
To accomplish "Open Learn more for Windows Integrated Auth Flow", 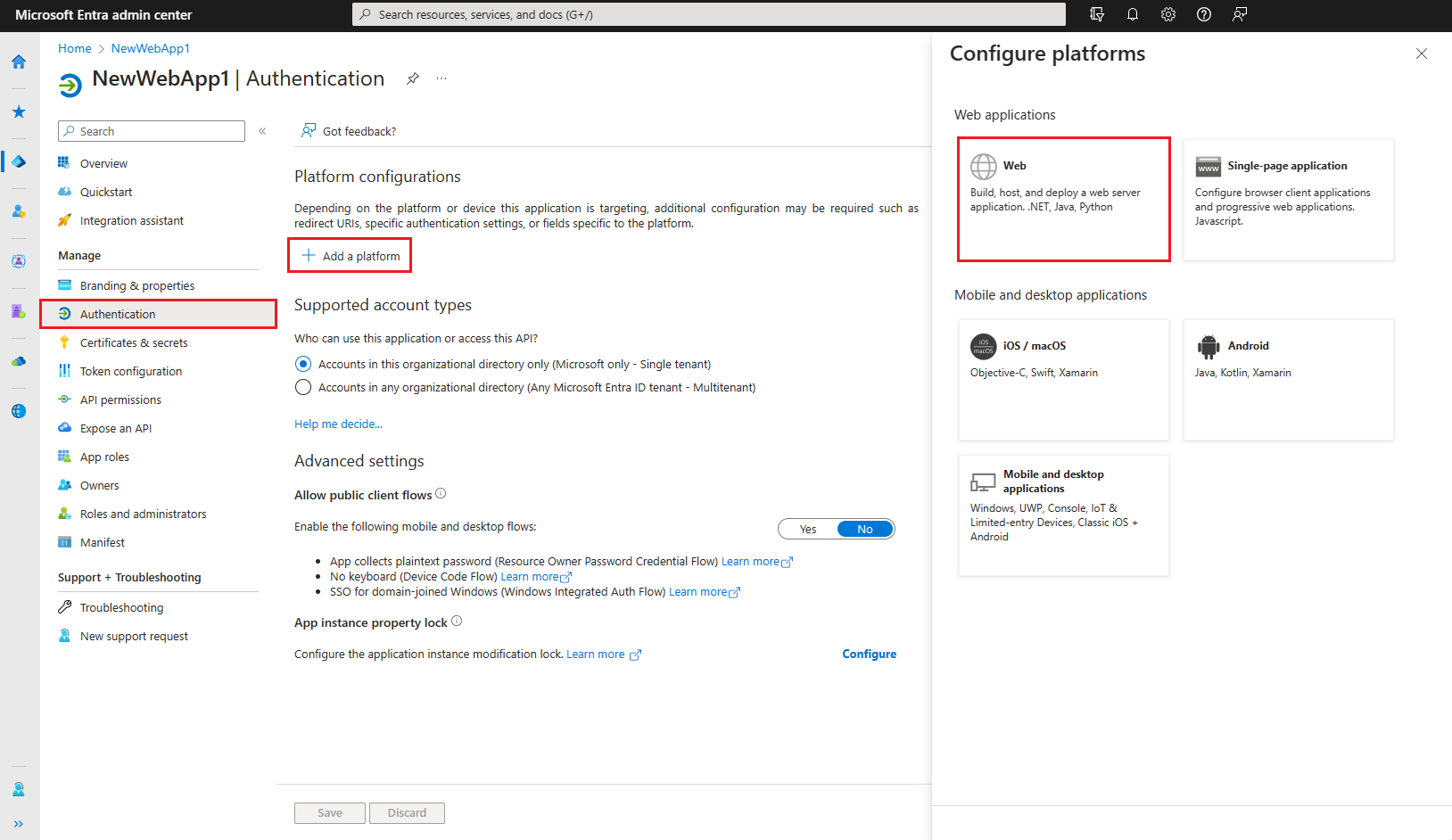I will pos(705,591).
